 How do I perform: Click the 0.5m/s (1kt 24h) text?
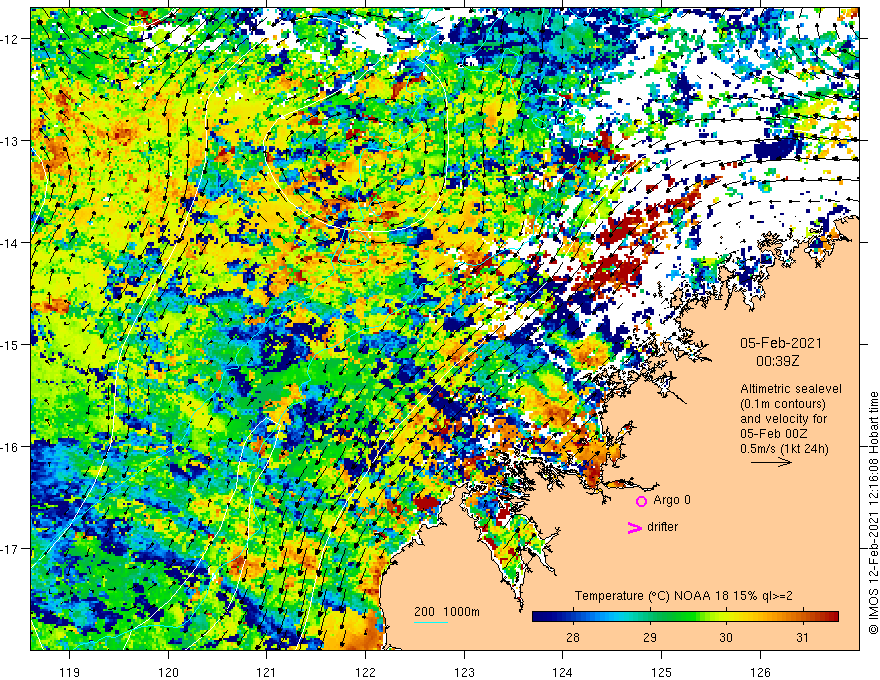click(784, 448)
